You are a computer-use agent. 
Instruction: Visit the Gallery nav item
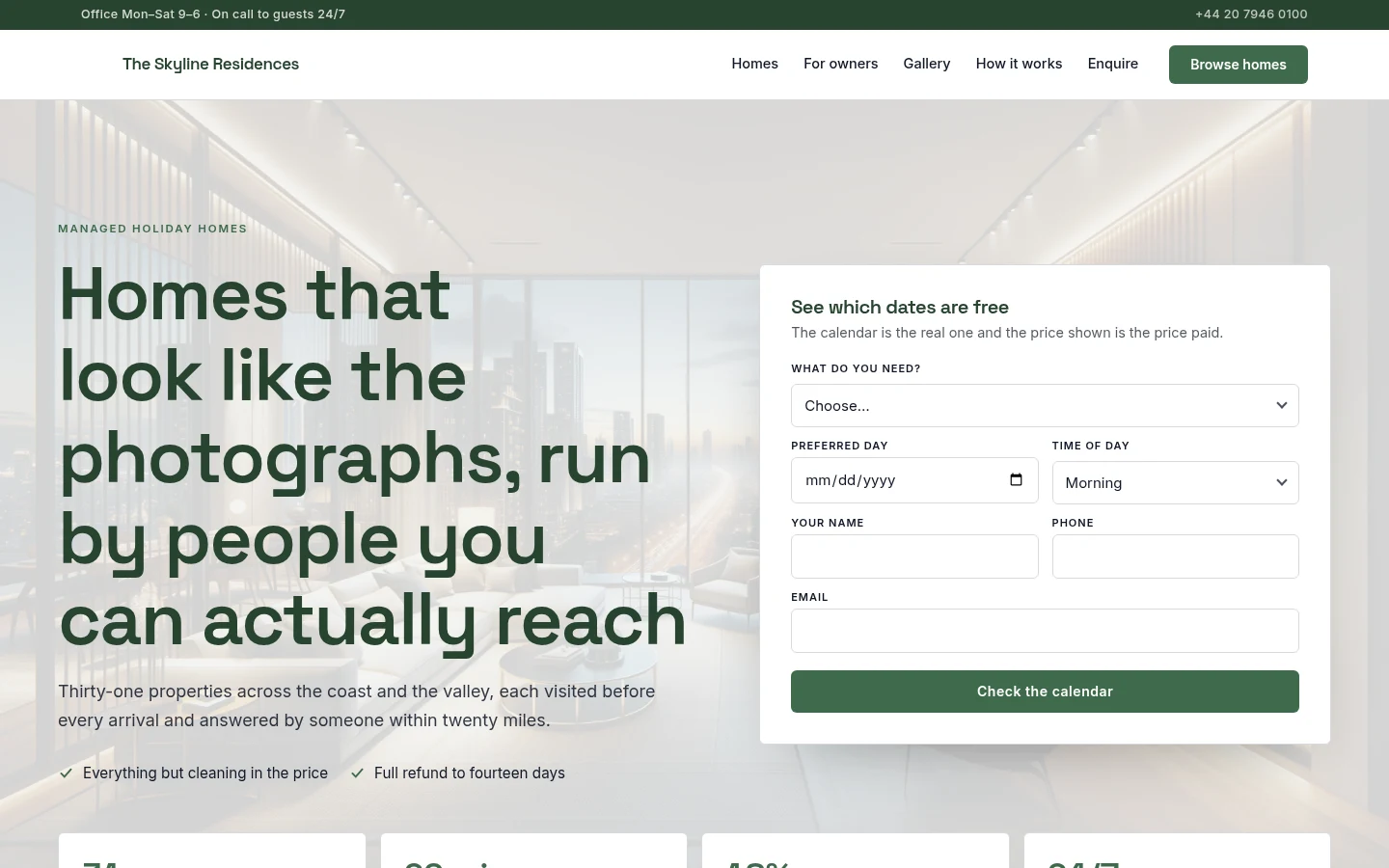pos(927,64)
